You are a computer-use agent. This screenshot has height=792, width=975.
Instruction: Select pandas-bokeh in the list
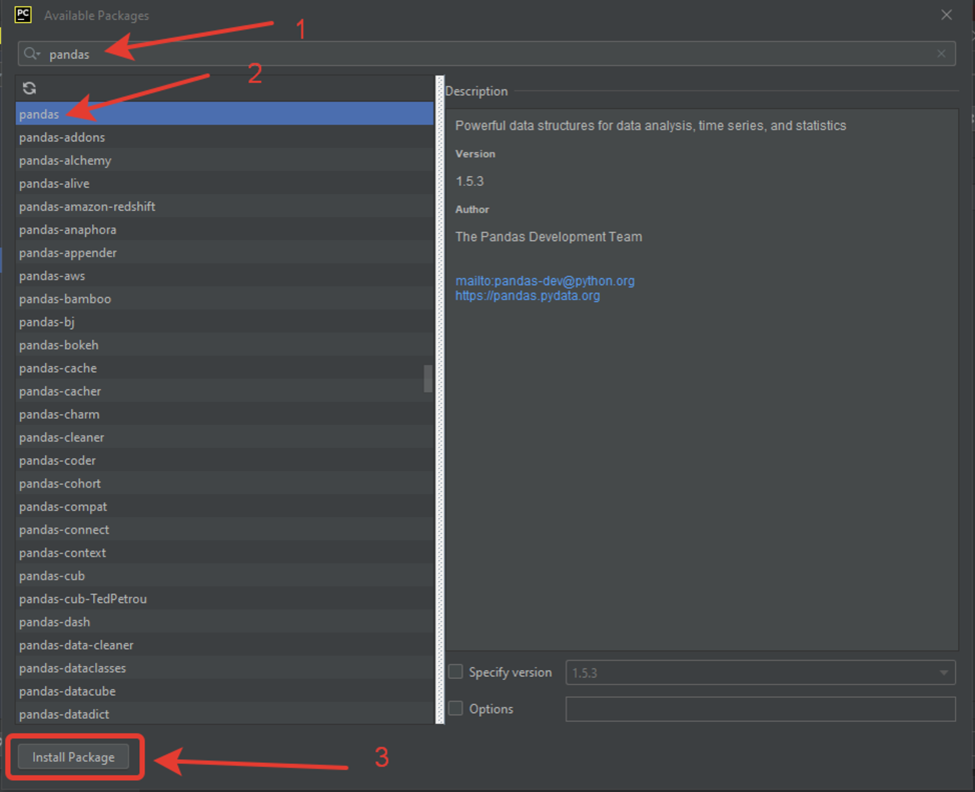point(224,344)
